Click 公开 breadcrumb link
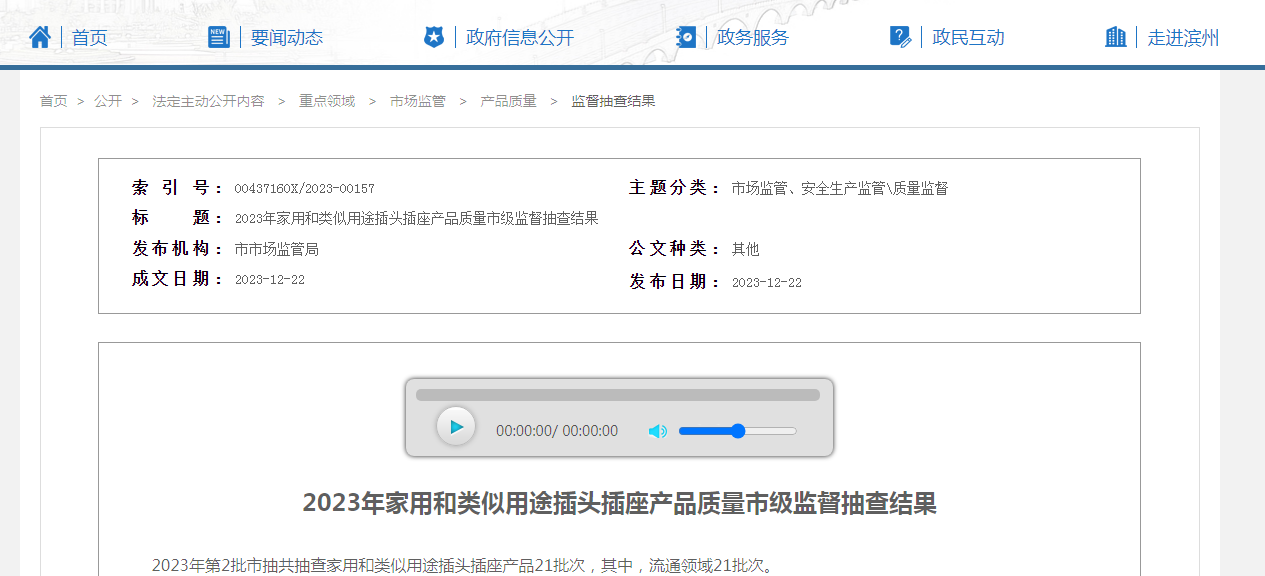Screen dimensions: 1265x576 point(108,101)
